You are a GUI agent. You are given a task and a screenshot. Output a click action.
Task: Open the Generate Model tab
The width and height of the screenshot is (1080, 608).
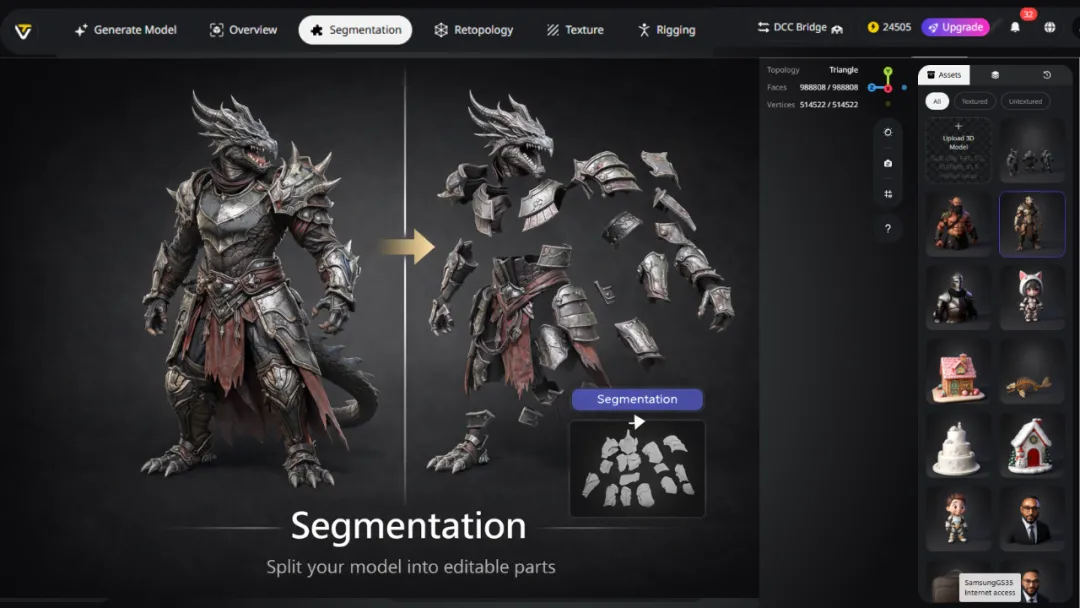126,30
